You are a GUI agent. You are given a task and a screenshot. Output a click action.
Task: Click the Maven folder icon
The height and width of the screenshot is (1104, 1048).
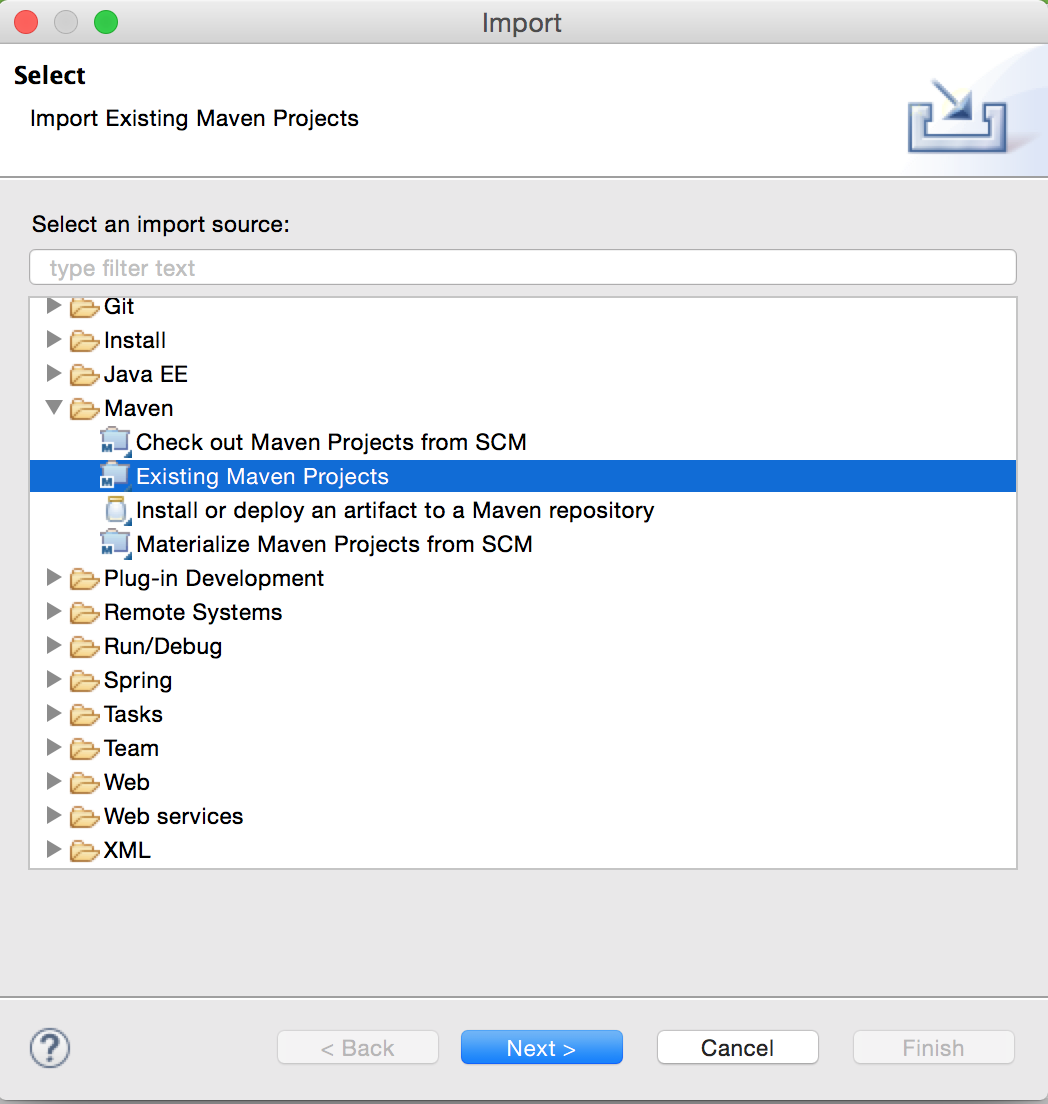pos(84,408)
